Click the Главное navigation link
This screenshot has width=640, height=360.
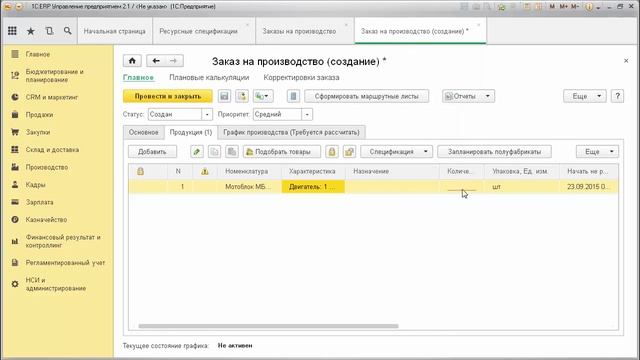(138, 78)
